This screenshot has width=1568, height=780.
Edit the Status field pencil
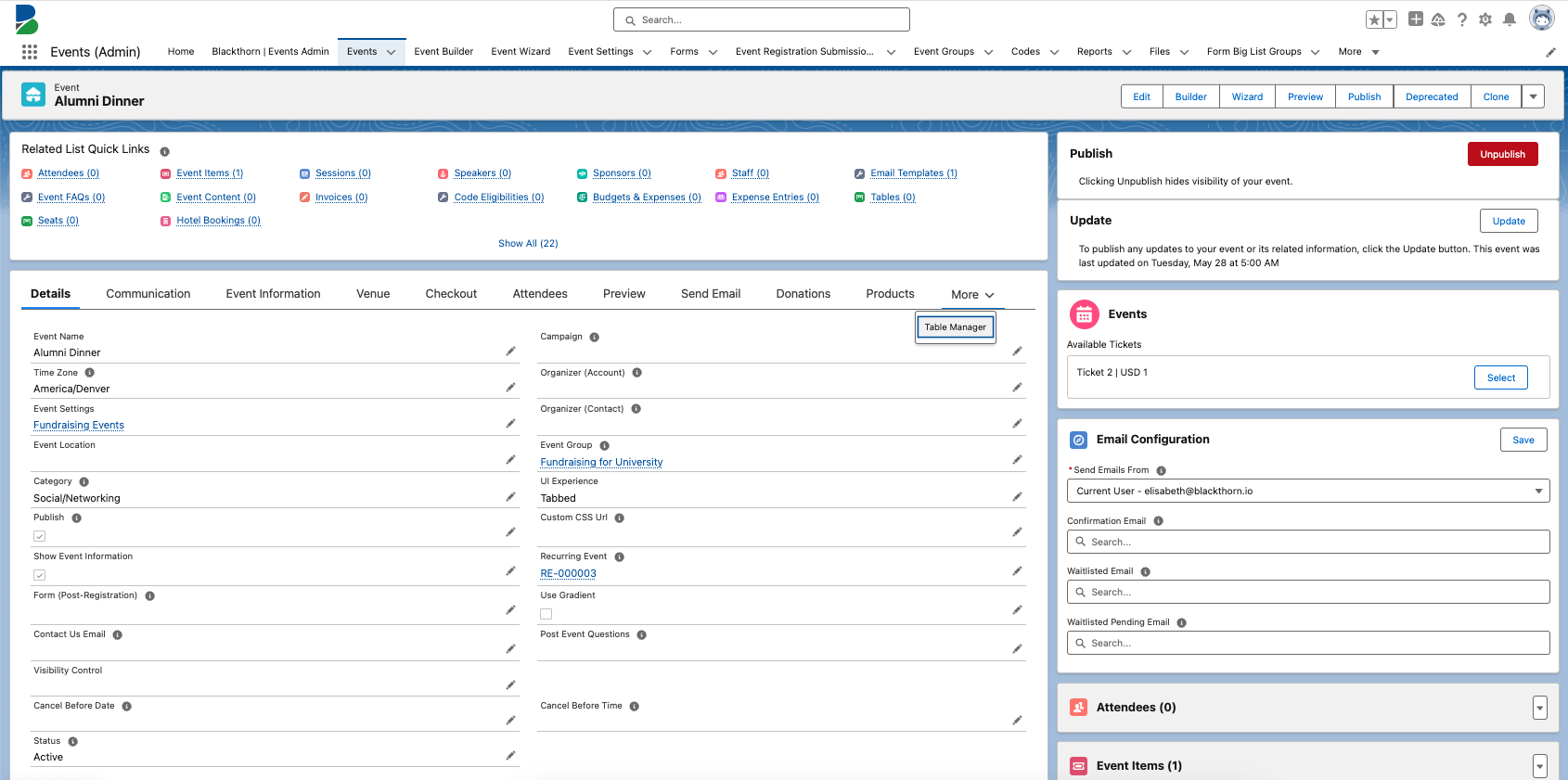pyautogui.click(x=510, y=756)
